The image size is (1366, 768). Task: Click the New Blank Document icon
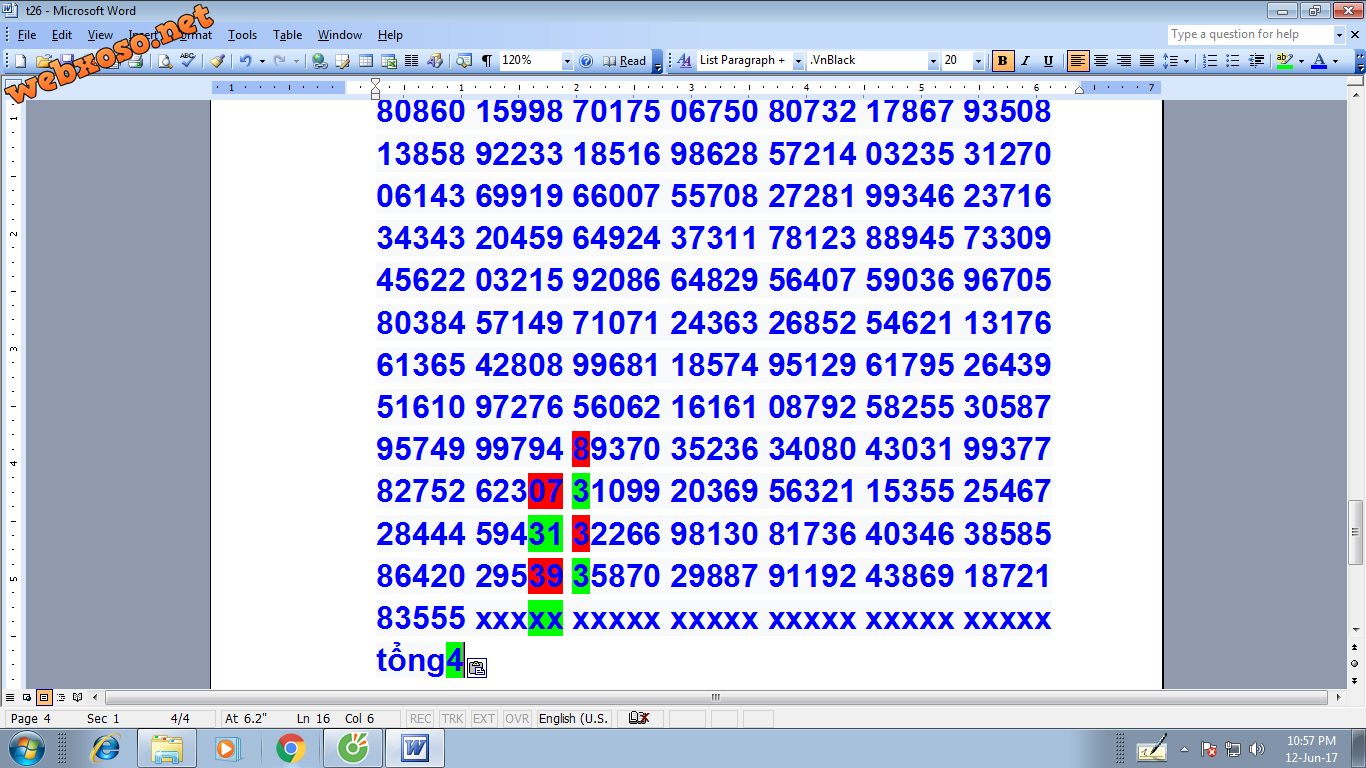click(x=20, y=61)
